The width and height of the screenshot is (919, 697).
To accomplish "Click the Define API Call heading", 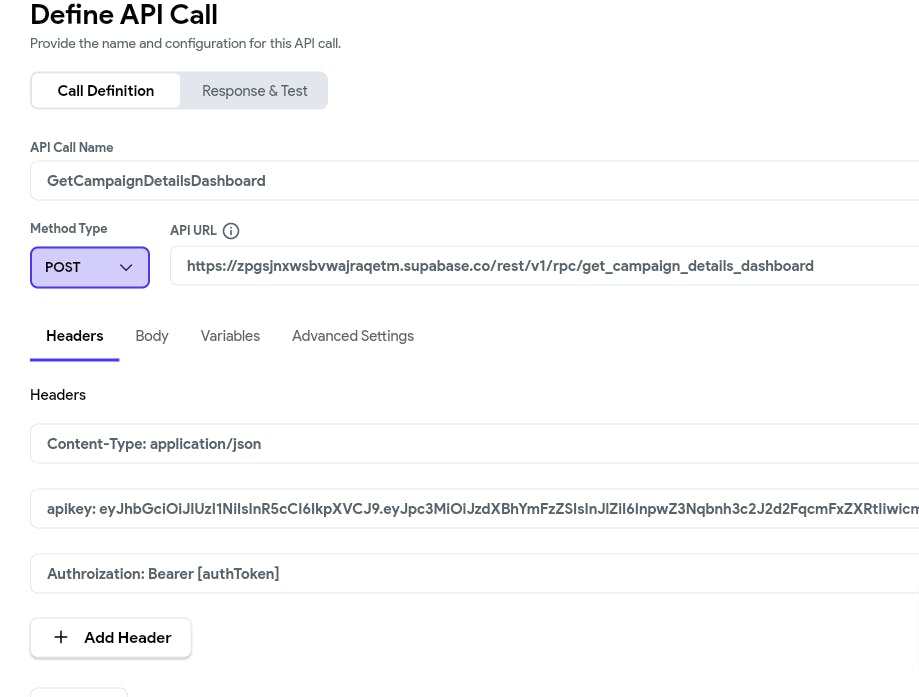I will point(124,15).
